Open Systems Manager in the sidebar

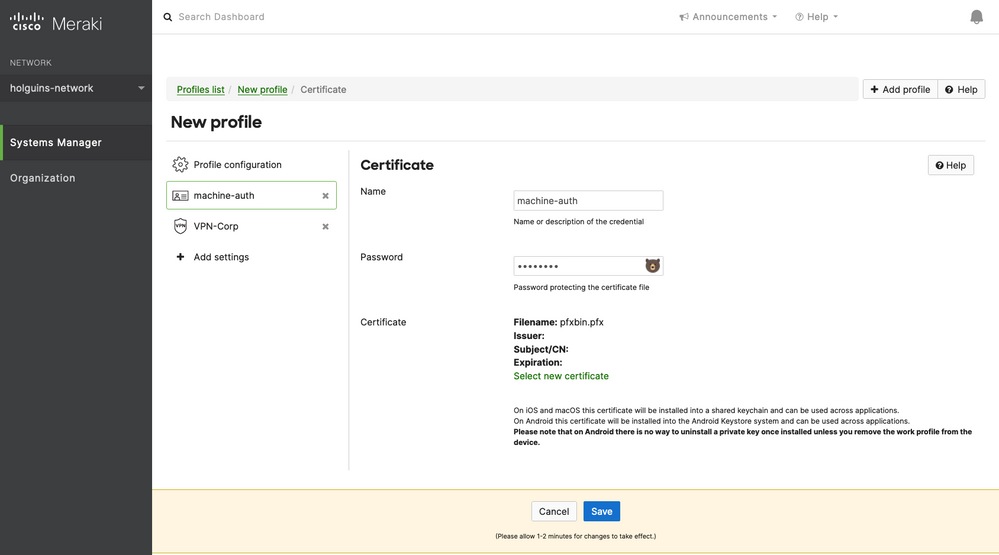pos(56,143)
